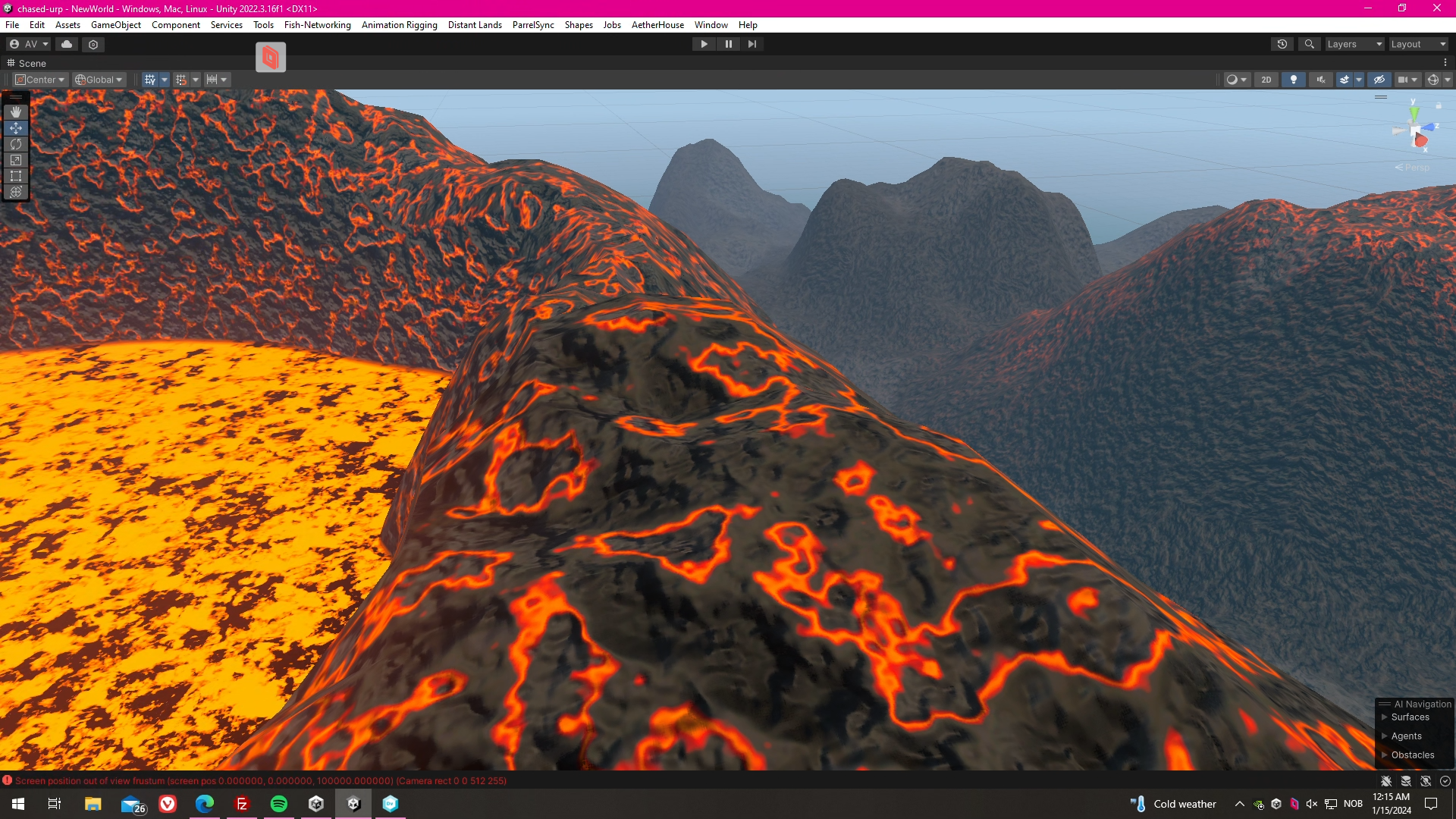
Task: Expand the Surfaces section in AI Navigation
Action: point(1384,717)
